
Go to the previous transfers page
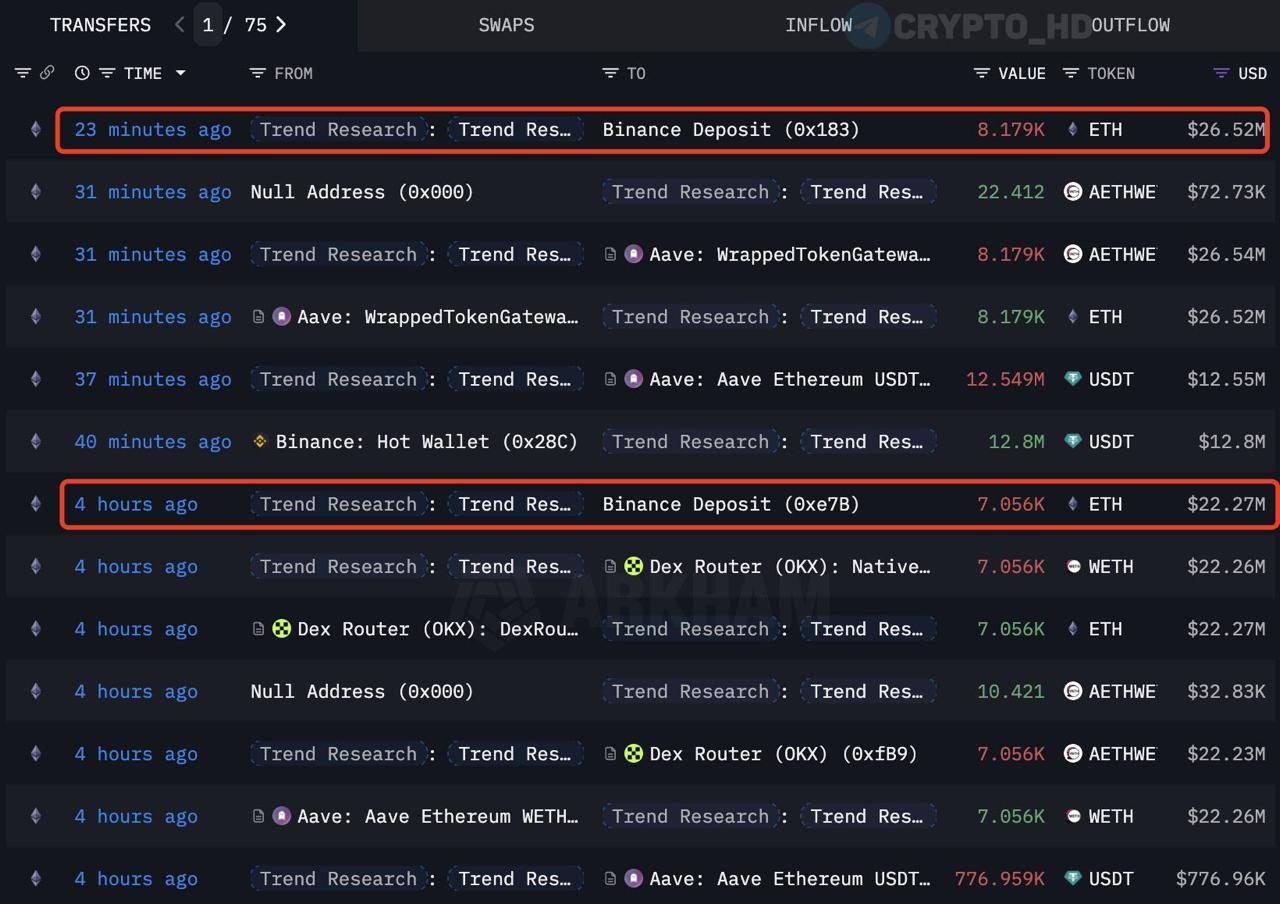pyautogui.click(x=179, y=25)
